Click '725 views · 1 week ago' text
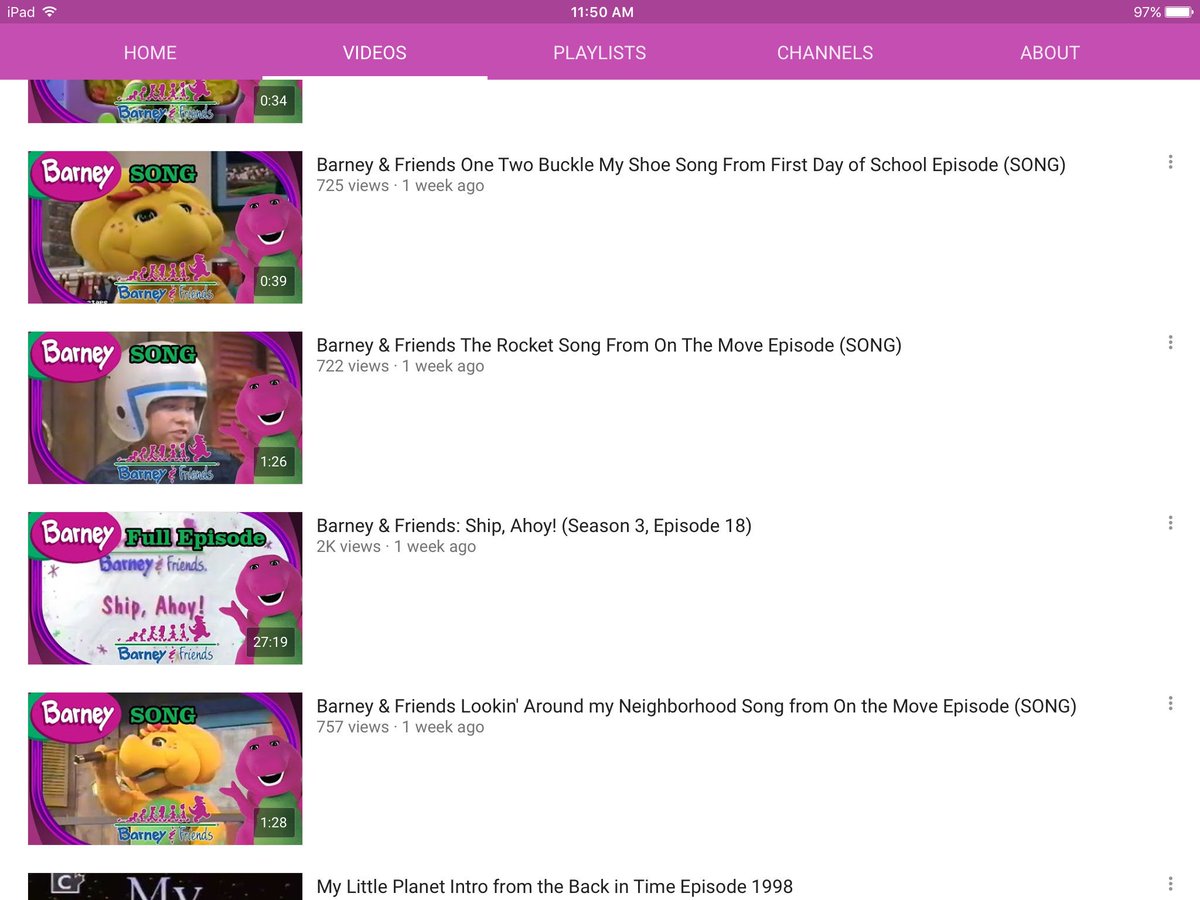 (400, 186)
